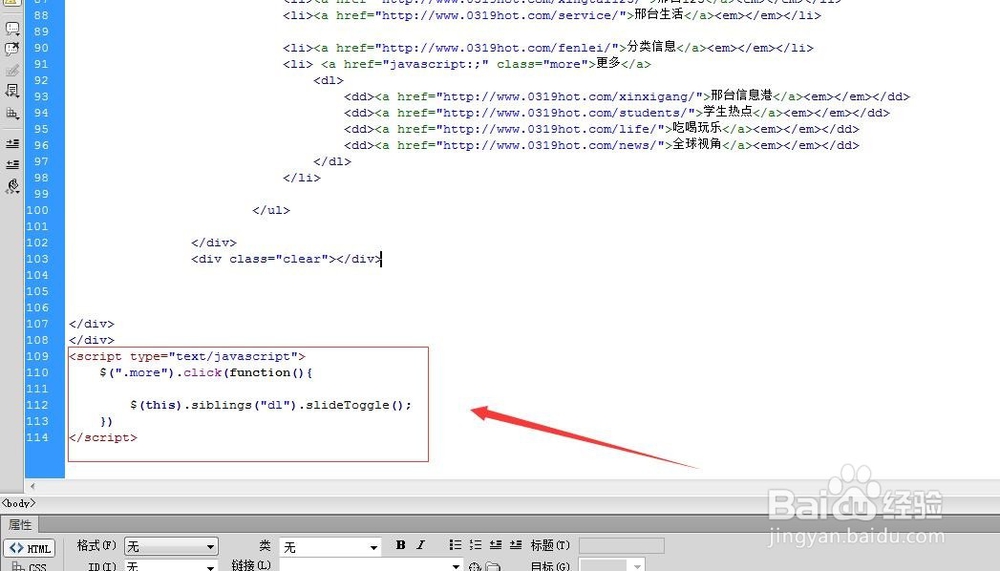This screenshot has width=1000, height=571.
Task: Click the 分类信息 link text on line 90
Action: point(651,47)
